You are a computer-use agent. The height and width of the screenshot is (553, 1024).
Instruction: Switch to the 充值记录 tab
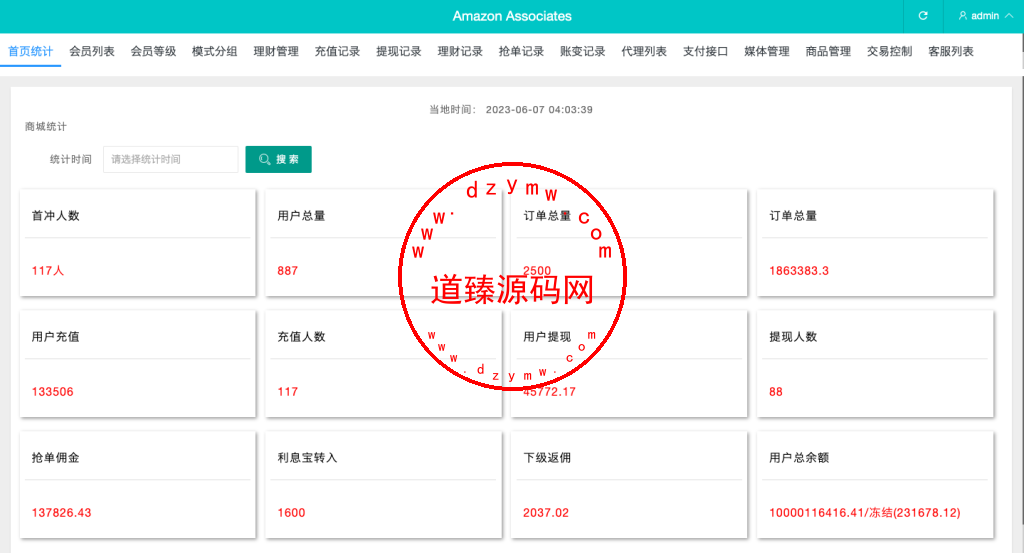point(338,51)
